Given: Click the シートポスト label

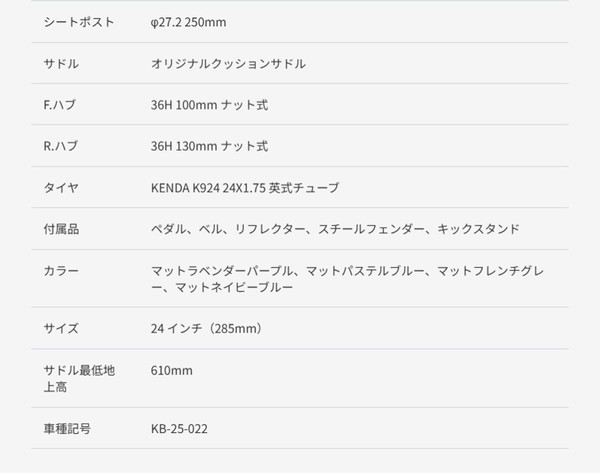Looking at the screenshot, I should tap(79, 22).
